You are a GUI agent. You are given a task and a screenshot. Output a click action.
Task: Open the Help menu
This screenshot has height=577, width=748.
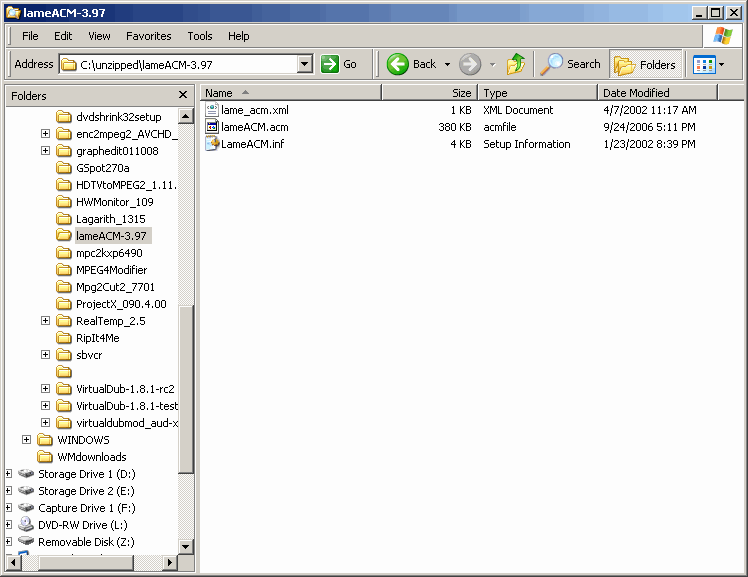coord(239,36)
